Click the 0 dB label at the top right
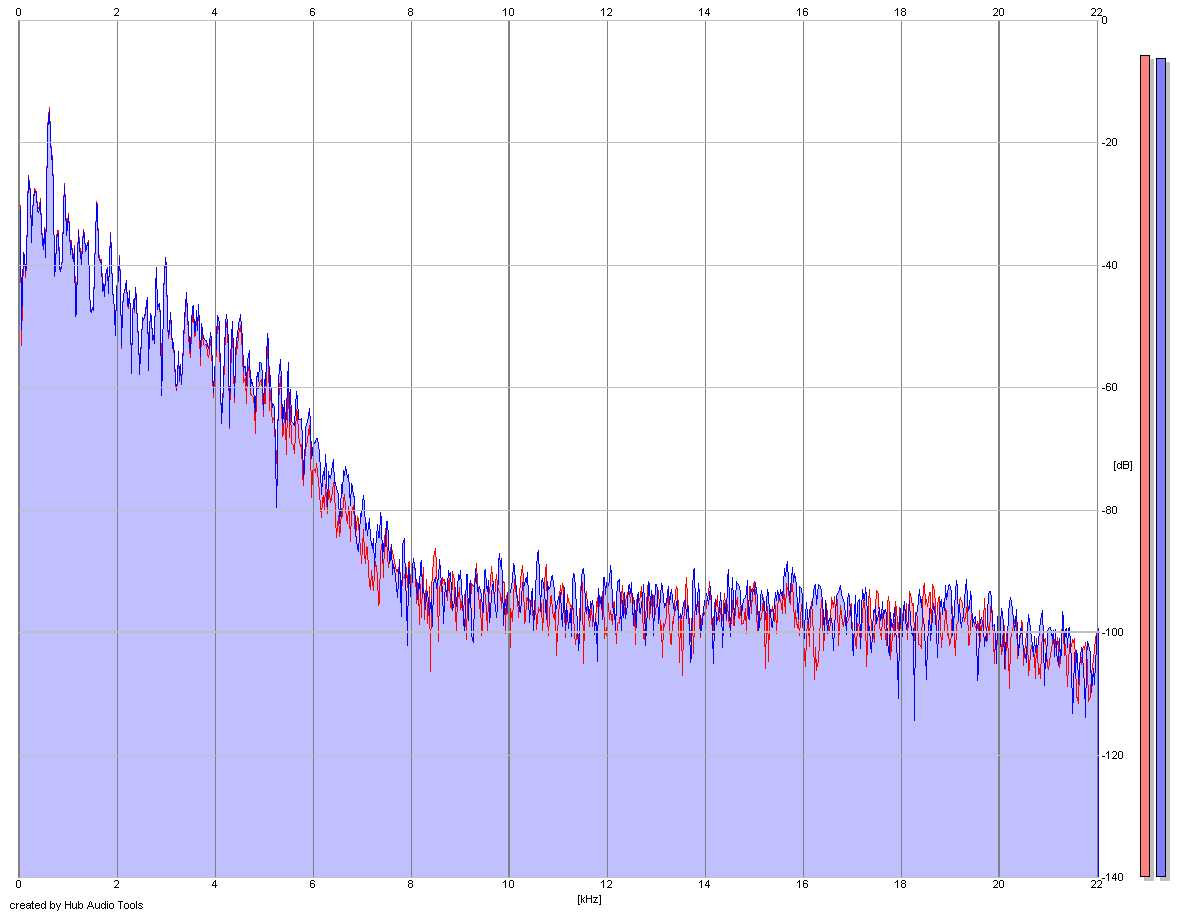The width and height of the screenshot is (1180, 917). (x=1104, y=20)
